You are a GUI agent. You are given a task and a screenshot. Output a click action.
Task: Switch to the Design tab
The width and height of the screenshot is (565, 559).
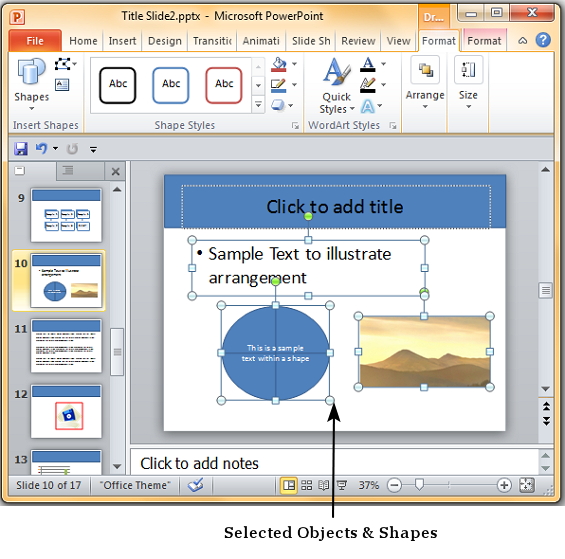click(165, 41)
